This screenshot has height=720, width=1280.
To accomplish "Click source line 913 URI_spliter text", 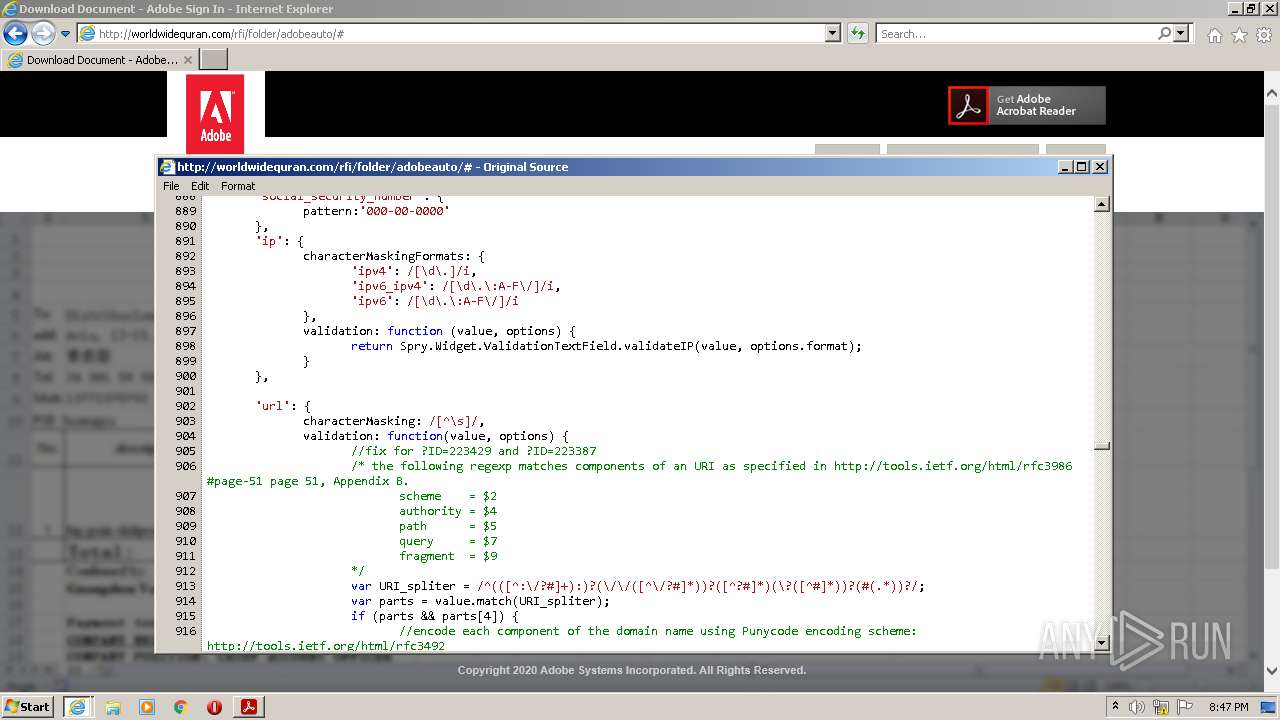I will (638, 586).
